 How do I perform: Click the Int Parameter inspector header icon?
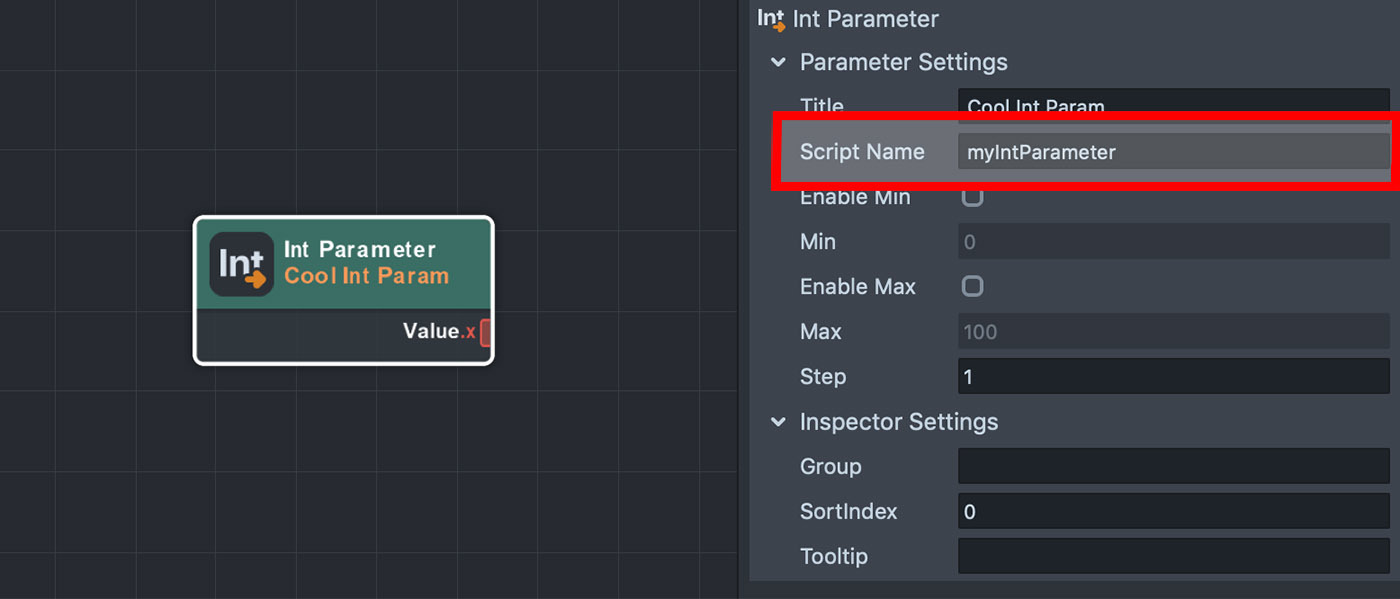coord(770,19)
